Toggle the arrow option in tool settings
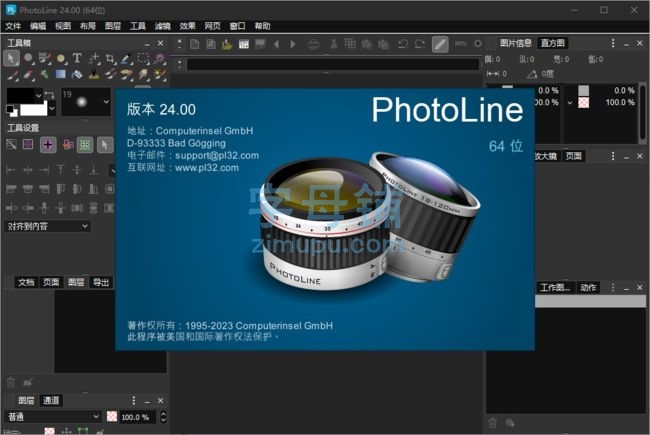Screen dimensions: 650x435 click(x=105, y=145)
